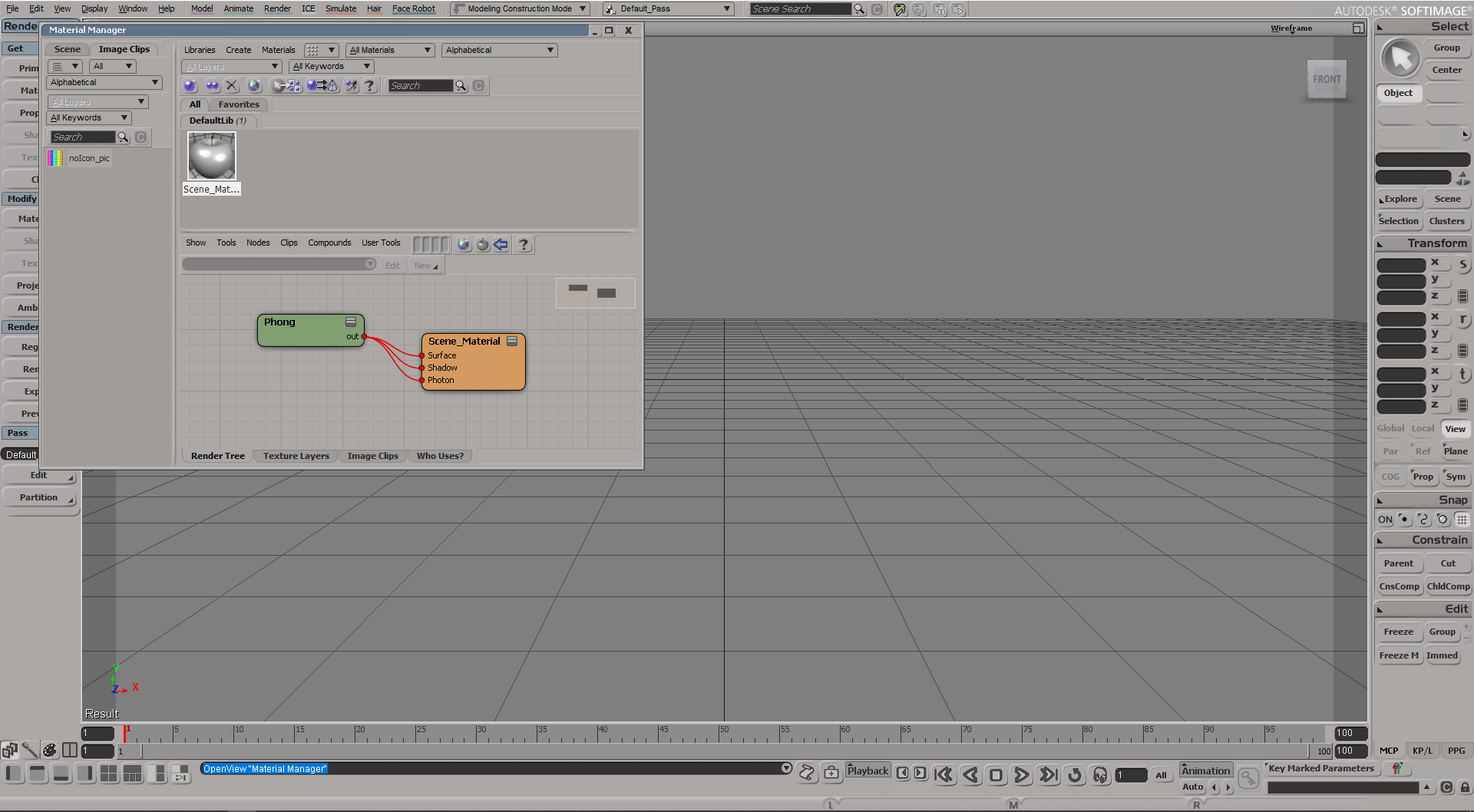The image size is (1474, 812).
Task: Open Alphabetical sort dropdown in materials toolbar
Action: tap(500, 51)
